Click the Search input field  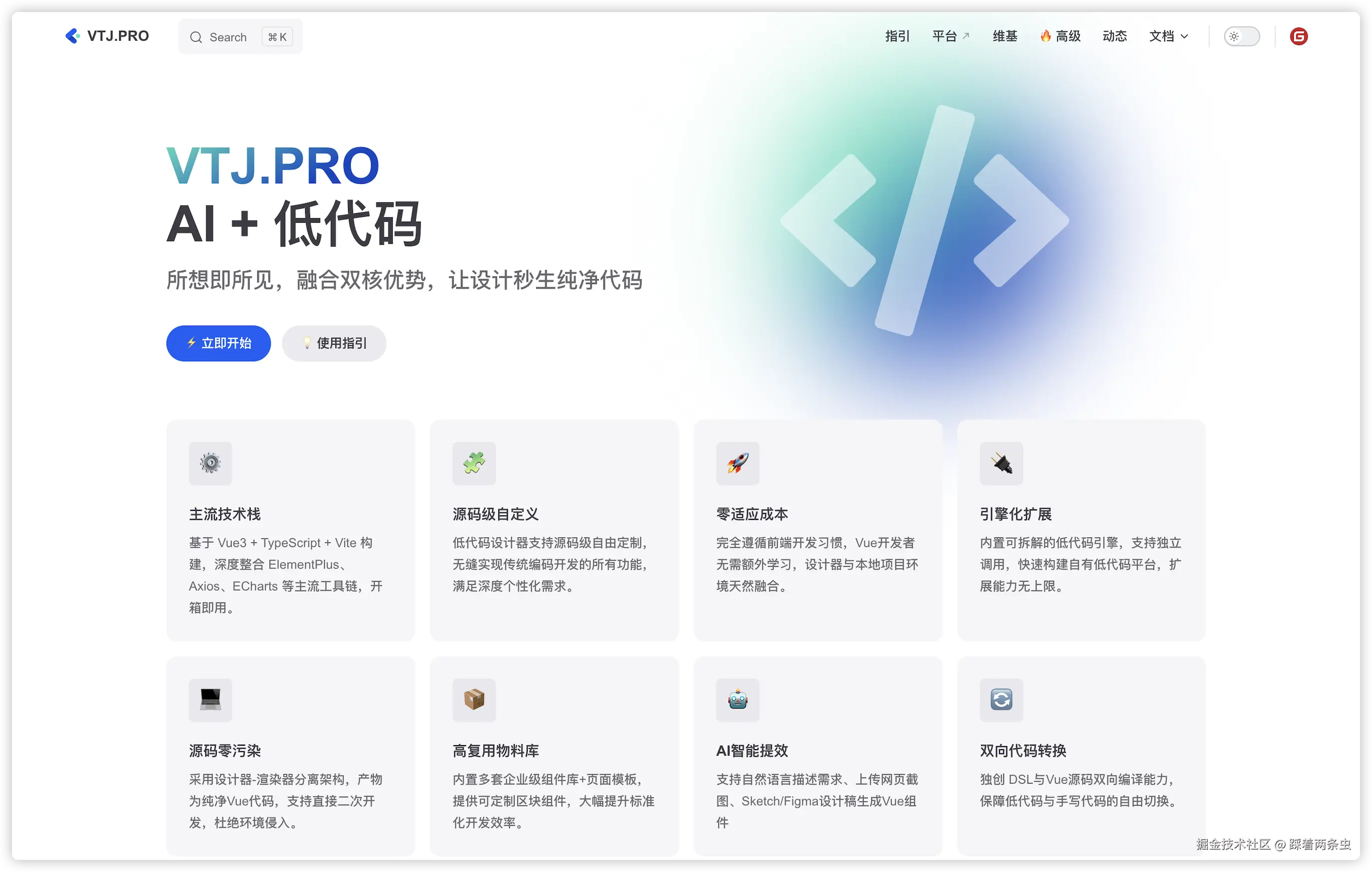(x=239, y=36)
